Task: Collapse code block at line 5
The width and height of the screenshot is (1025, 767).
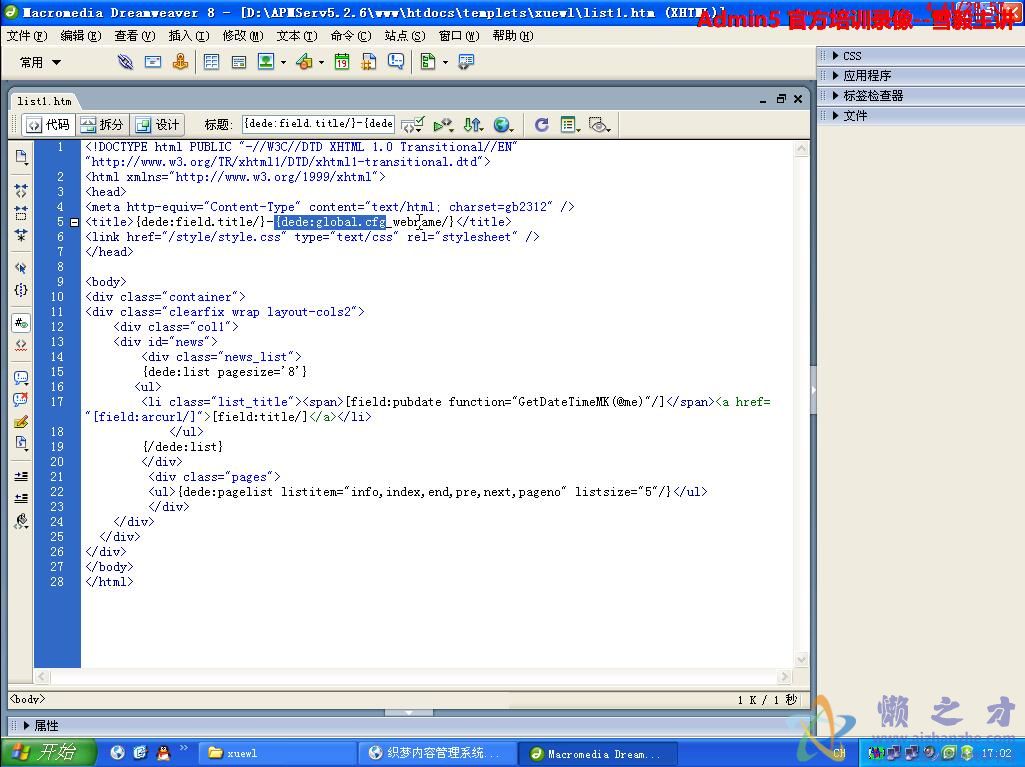Action: pyautogui.click(x=74, y=222)
